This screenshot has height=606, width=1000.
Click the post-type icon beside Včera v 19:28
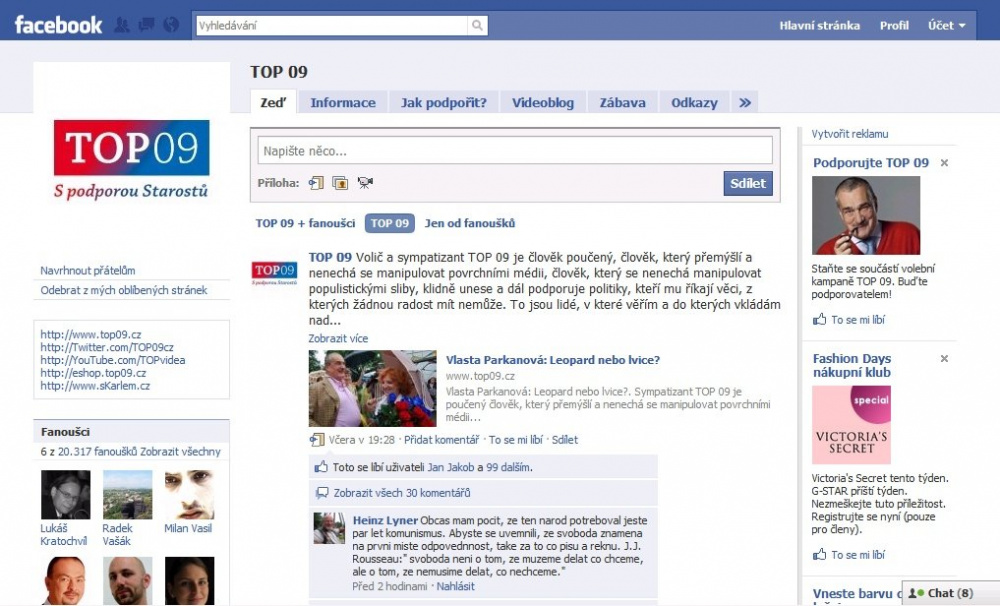click(x=317, y=440)
